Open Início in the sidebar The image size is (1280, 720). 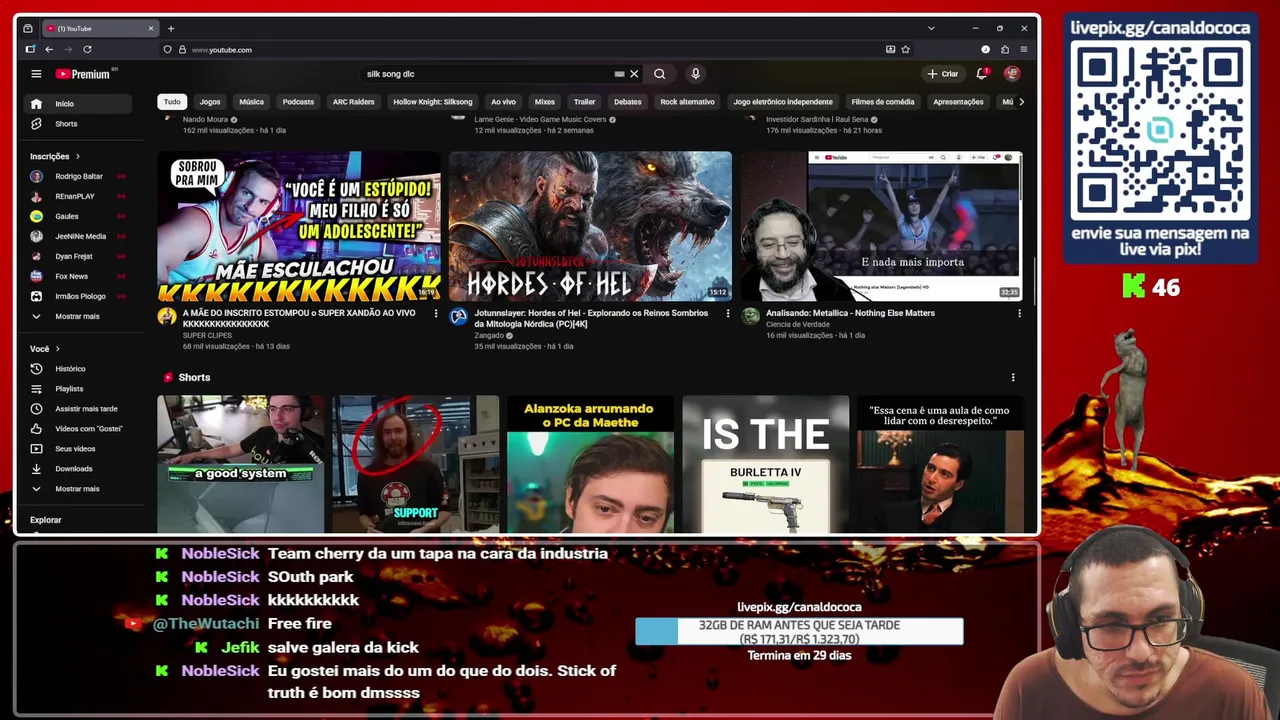[x=78, y=104]
